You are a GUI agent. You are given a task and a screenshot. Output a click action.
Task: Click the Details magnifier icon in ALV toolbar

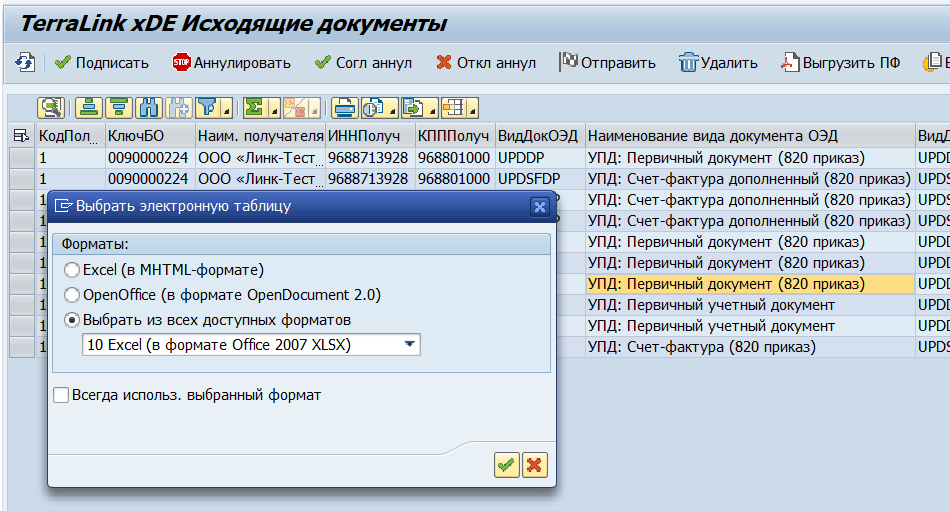(51, 107)
